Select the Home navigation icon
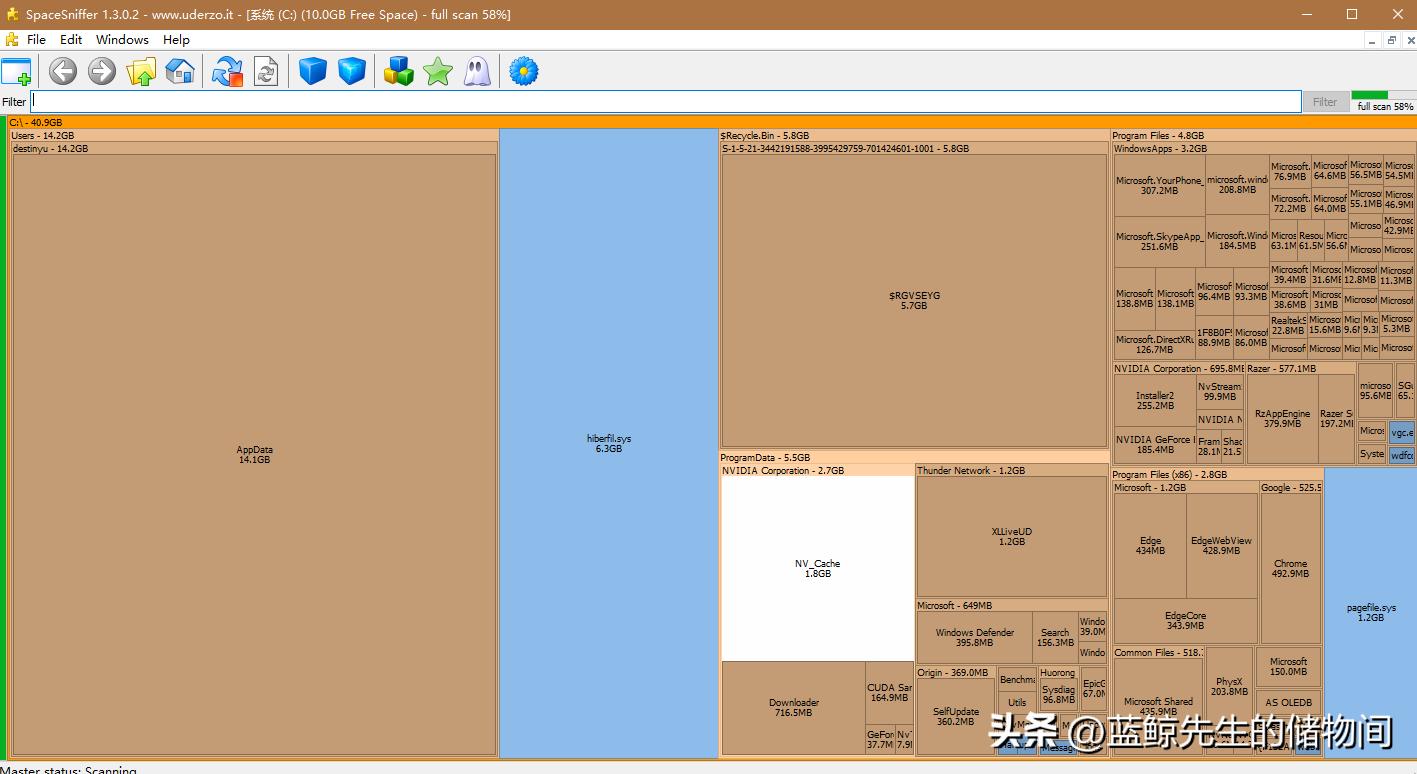The image size is (1417, 774). pos(180,71)
